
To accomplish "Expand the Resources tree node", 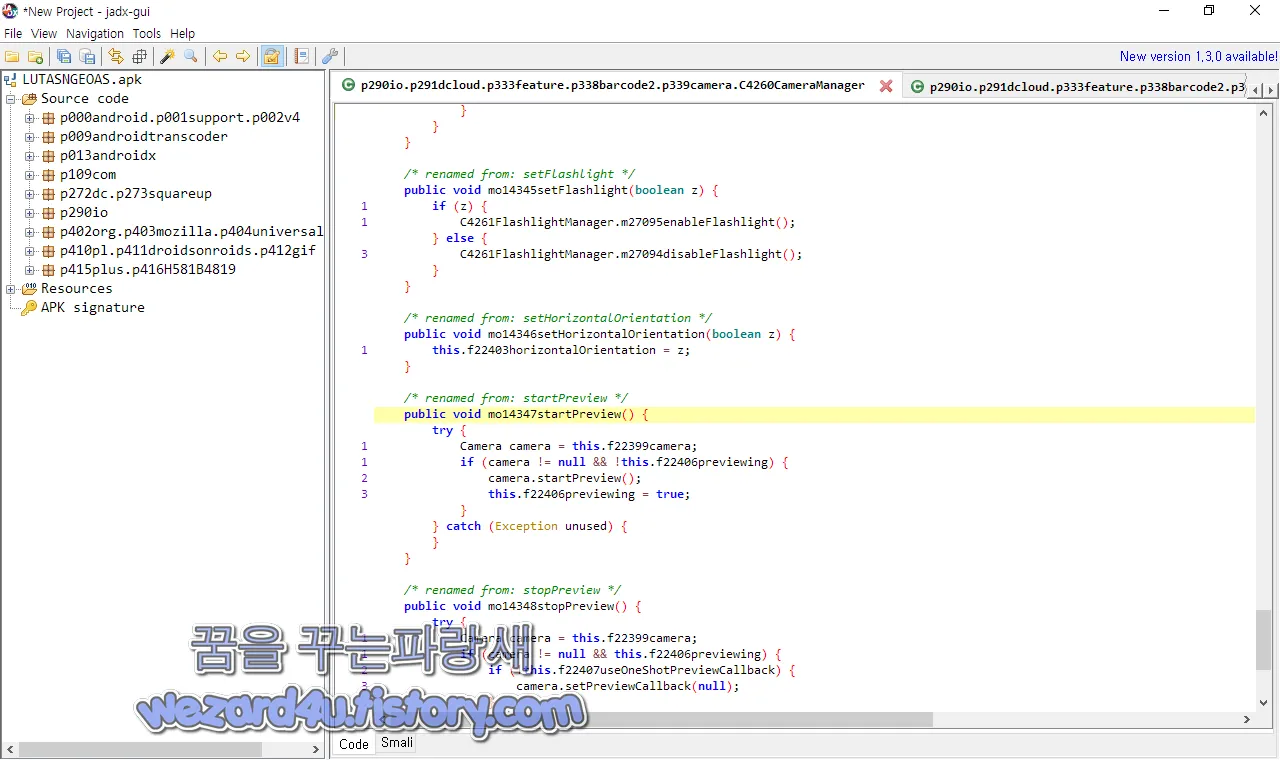I will tap(11, 289).
